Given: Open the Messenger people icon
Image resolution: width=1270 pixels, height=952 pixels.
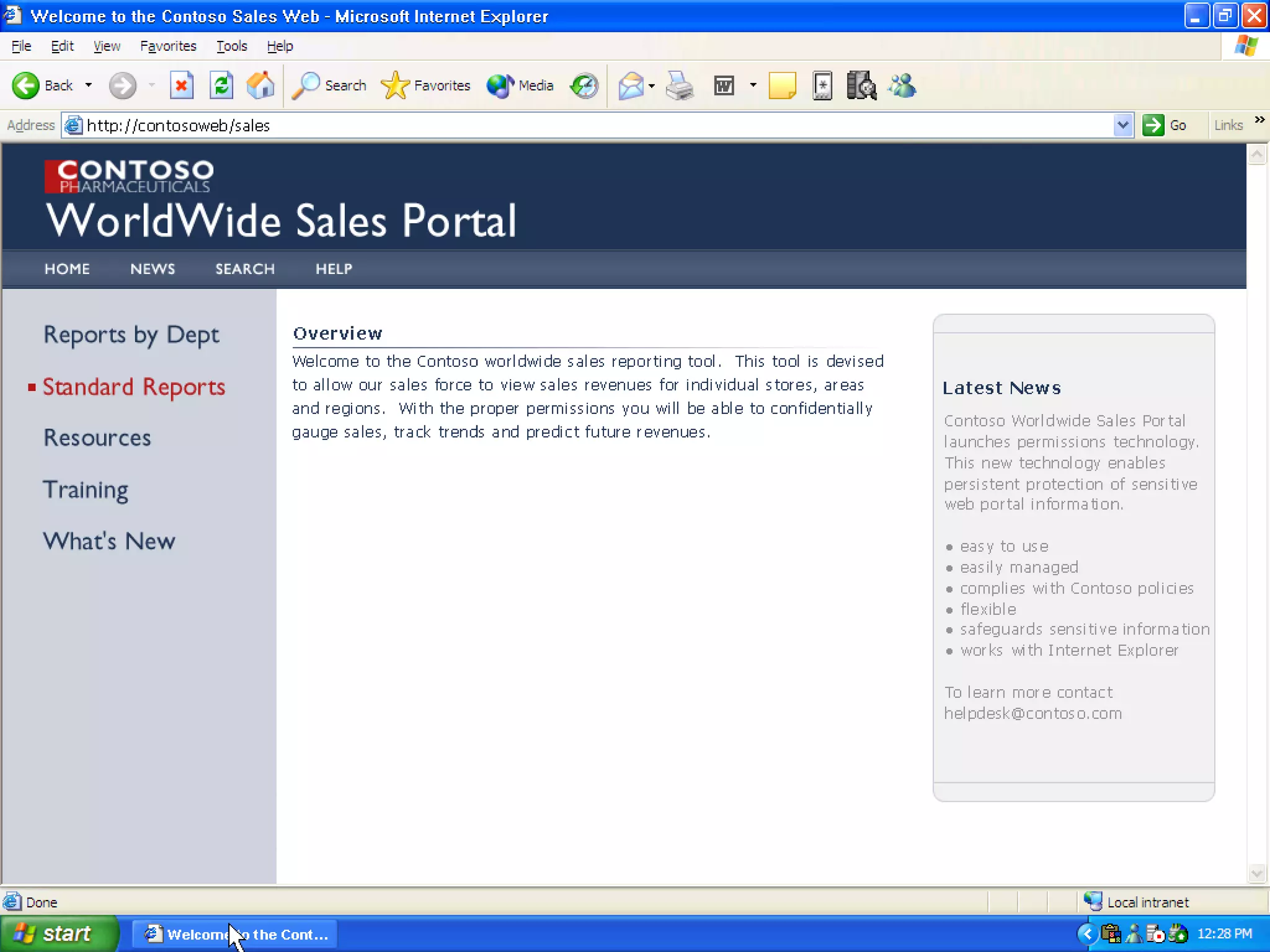Looking at the screenshot, I should (902, 86).
